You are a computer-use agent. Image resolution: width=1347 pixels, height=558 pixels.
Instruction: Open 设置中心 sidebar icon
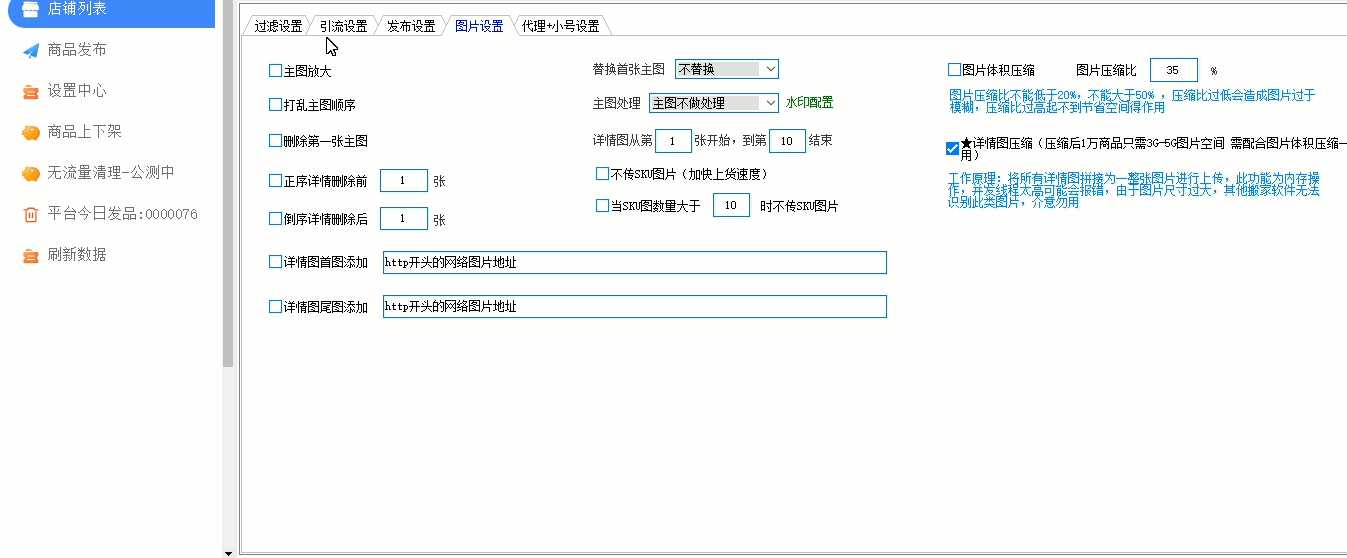tap(31, 91)
